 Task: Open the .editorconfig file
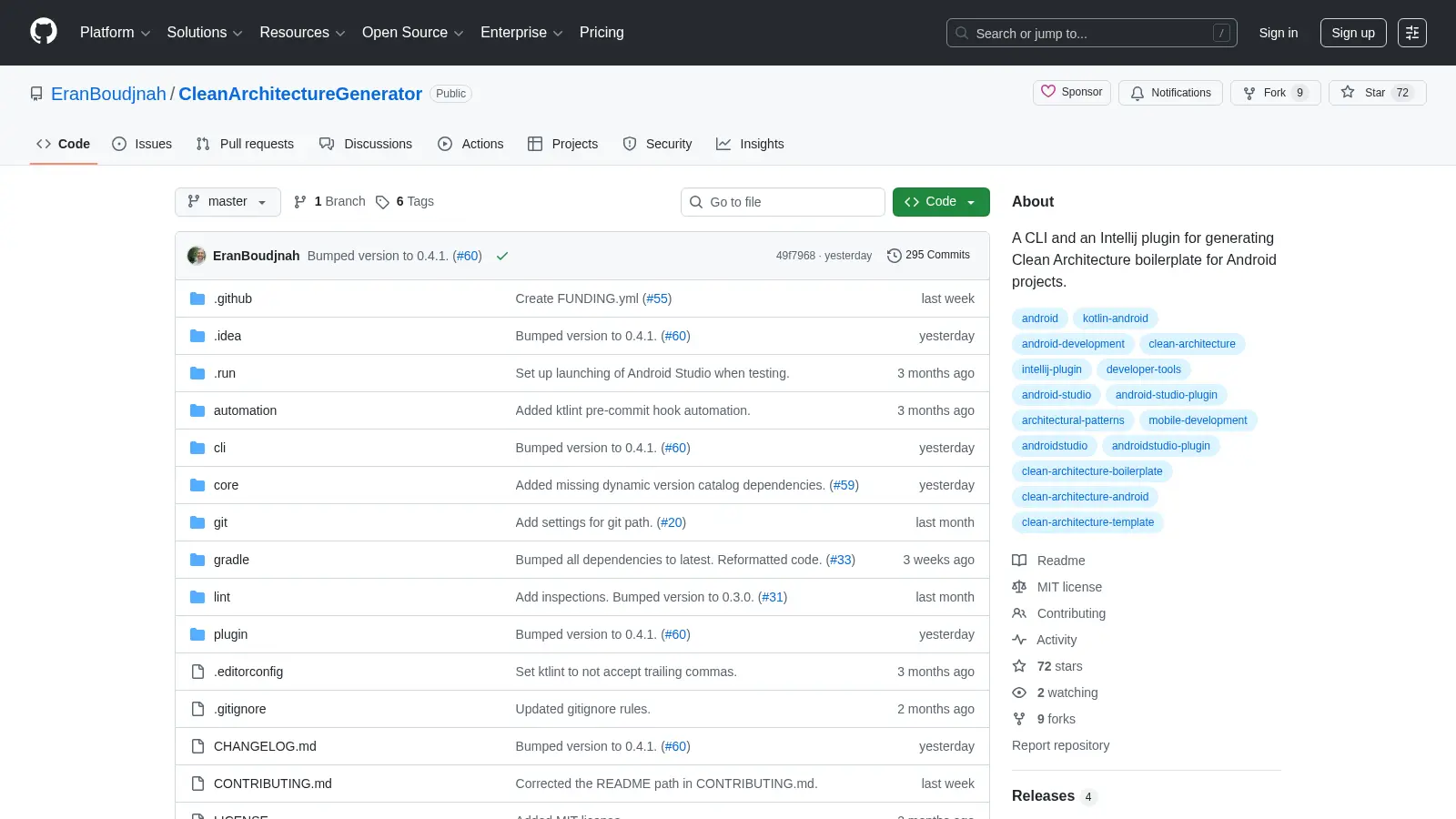pyautogui.click(x=248, y=672)
